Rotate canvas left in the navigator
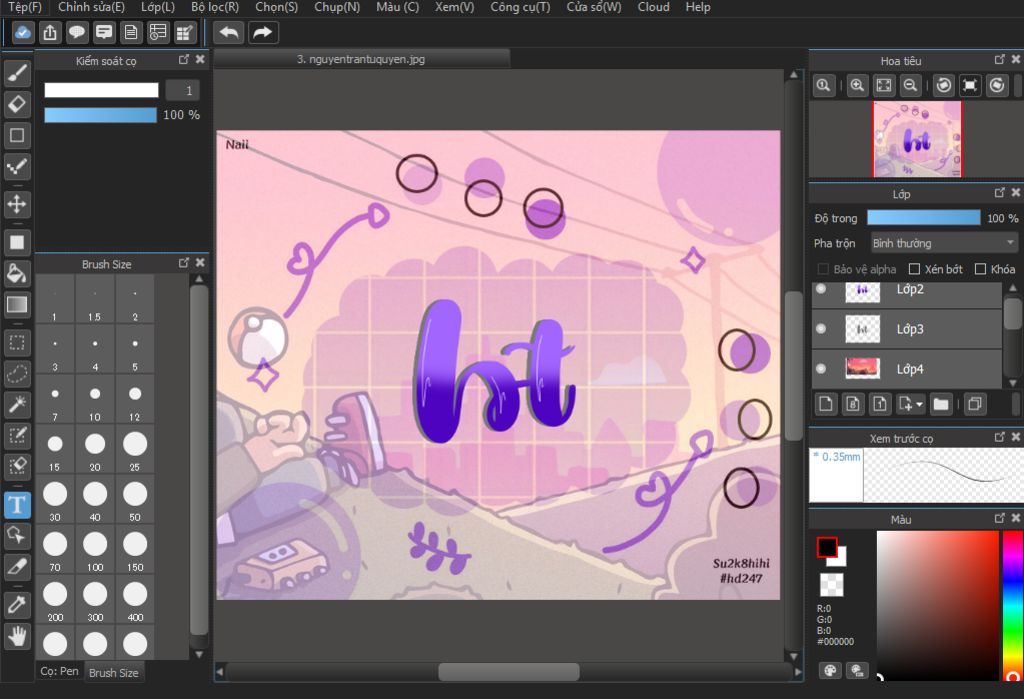Image resolution: width=1024 pixels, height=699 pixels. click(x=944, y=85)
